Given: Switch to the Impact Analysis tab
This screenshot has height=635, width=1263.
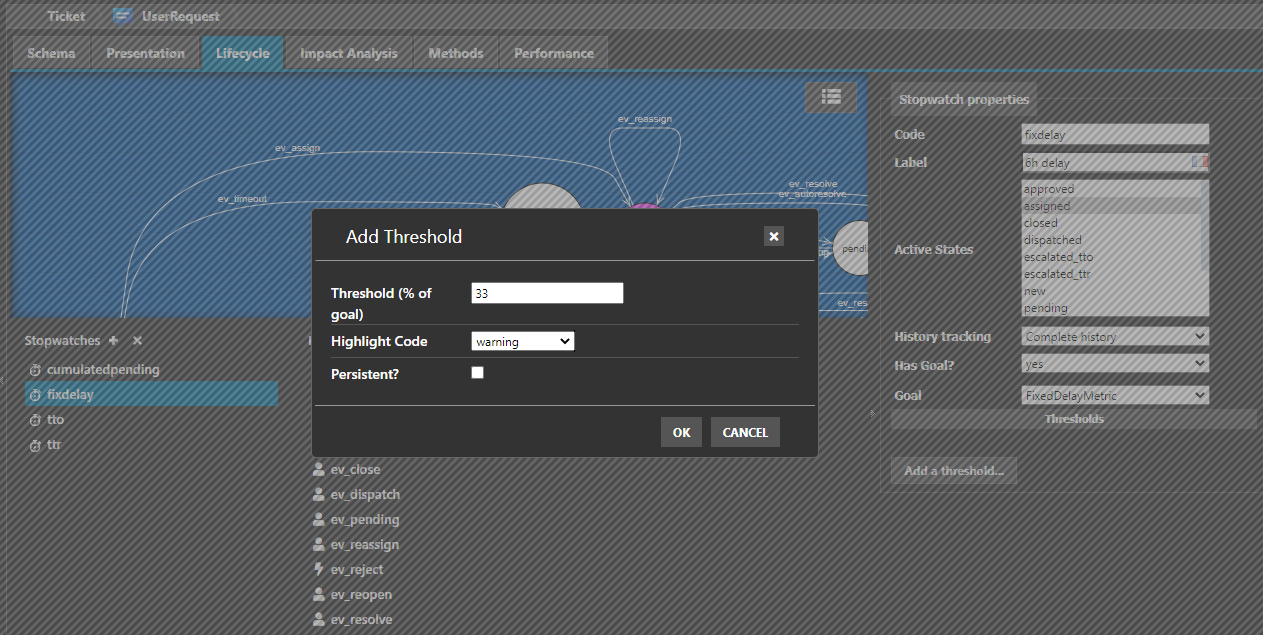Looking at the screenshot, I should tap(348, 53).
